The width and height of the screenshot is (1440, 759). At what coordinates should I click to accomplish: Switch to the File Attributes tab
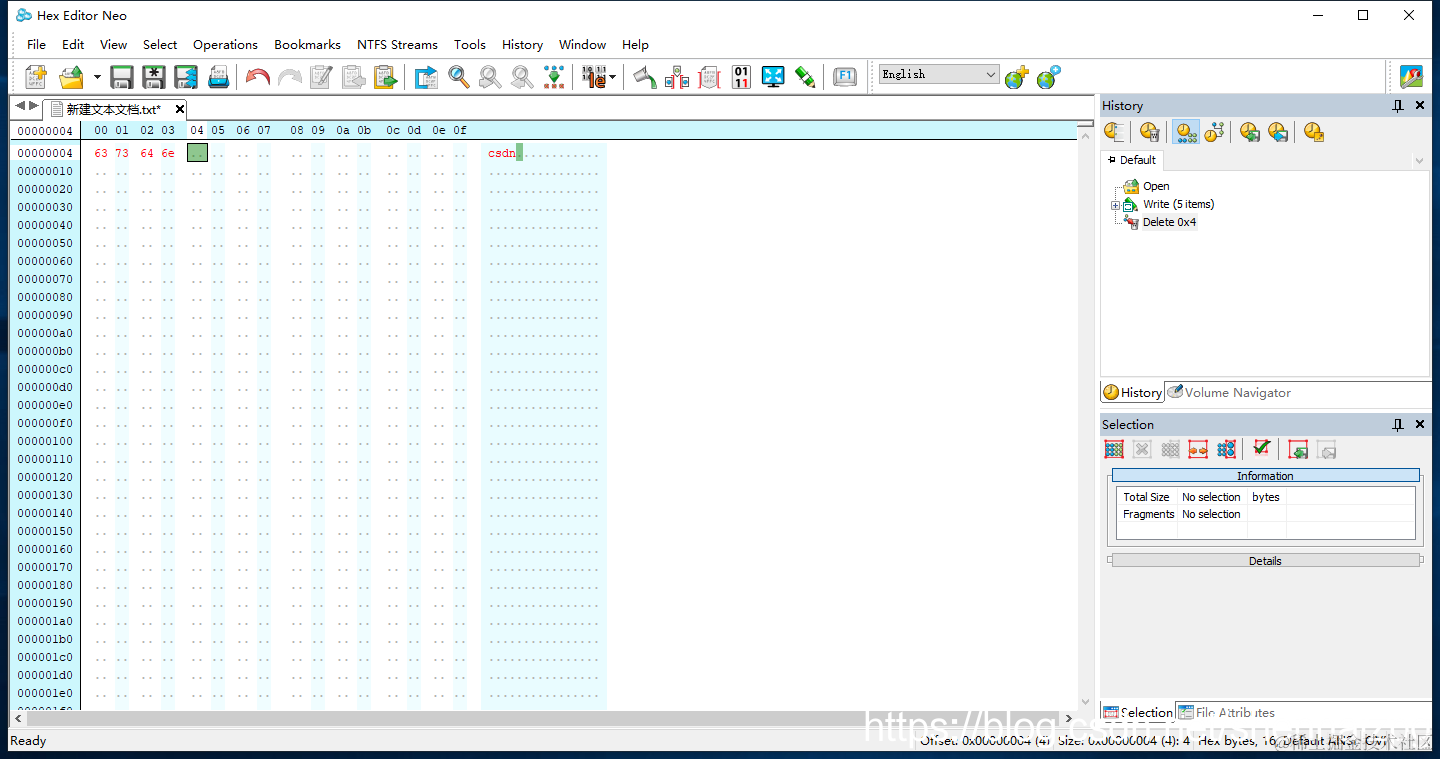click(x=1226, y=712)
